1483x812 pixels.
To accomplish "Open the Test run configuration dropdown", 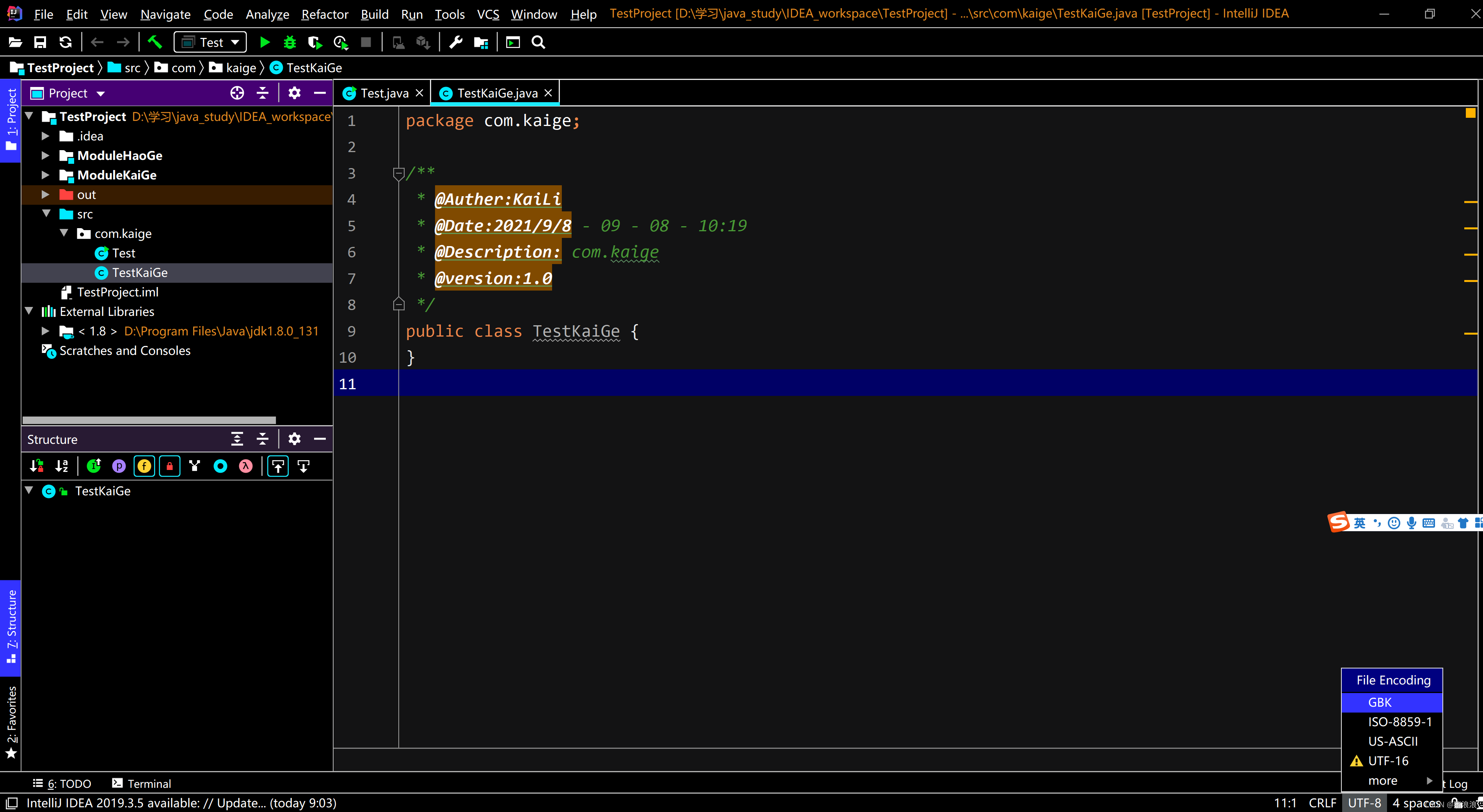I will click(x=210, y=42).
